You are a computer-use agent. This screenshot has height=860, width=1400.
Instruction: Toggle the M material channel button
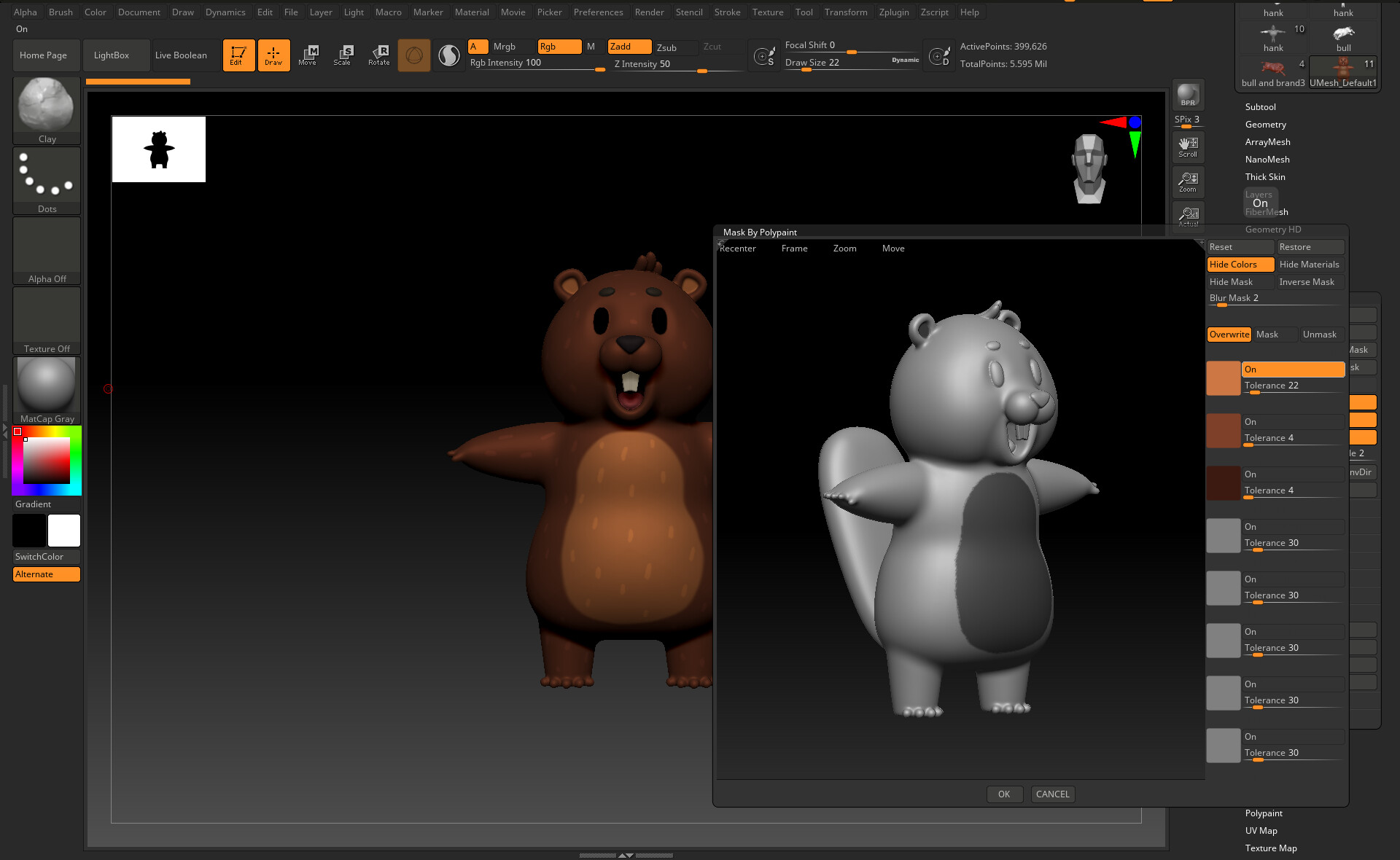click(591, 47)
